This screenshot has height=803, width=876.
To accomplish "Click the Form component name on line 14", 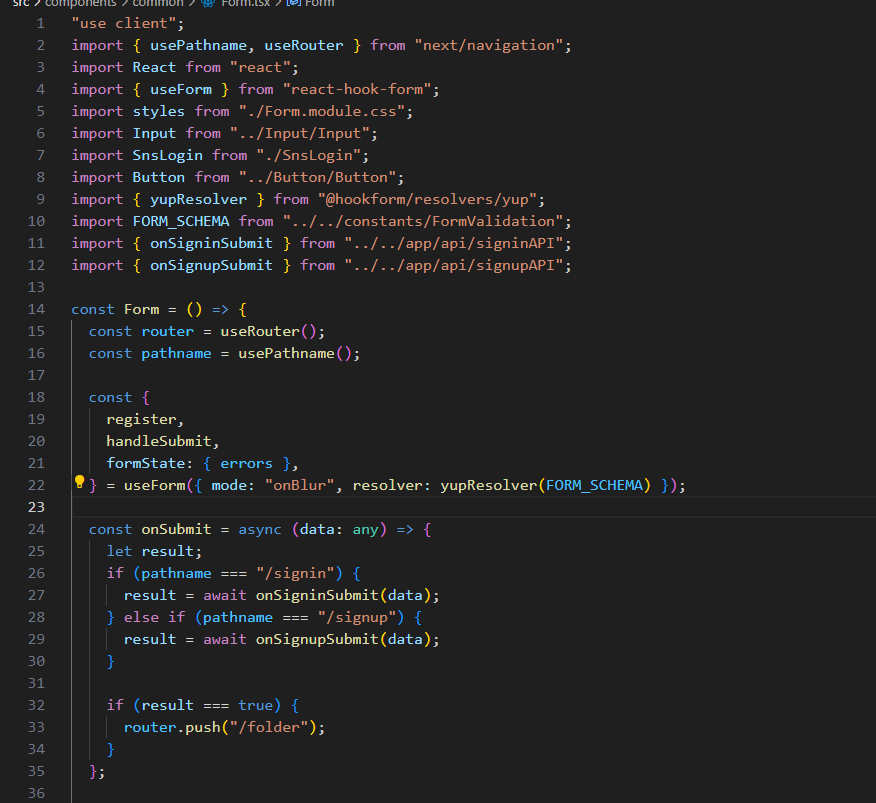I will pyautogui.click(x=141, y=309).
